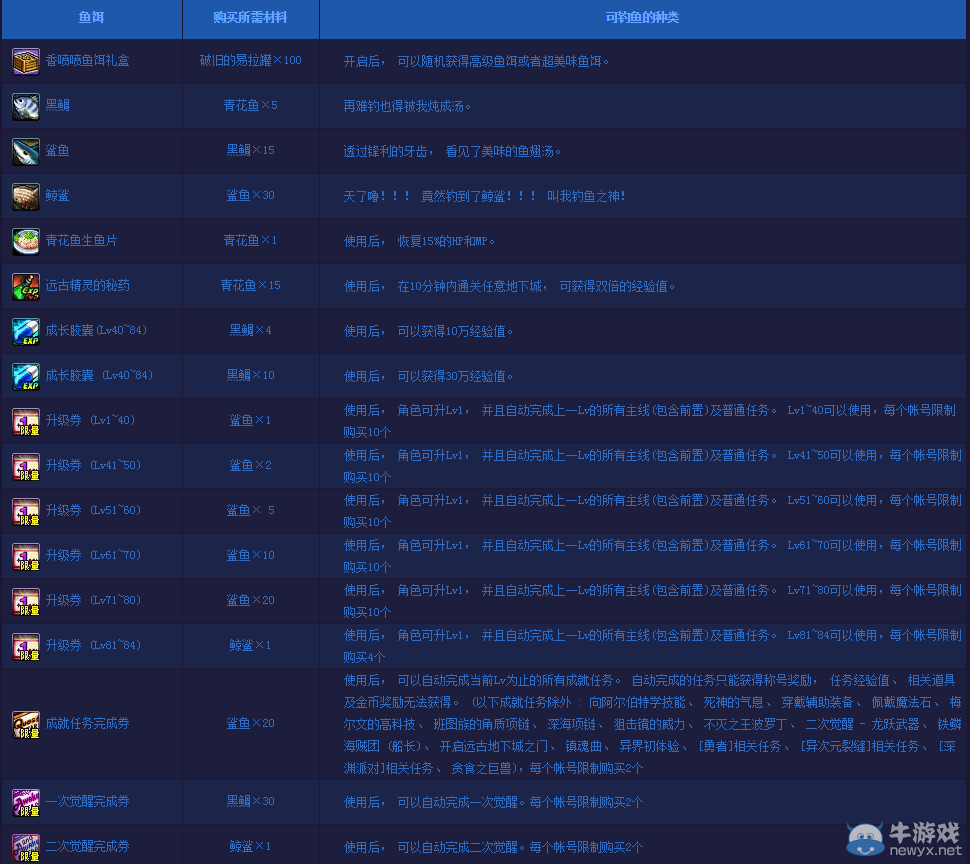Select the 一次觉醒完成券 icon
The height and width of the screenshot is (864, 970).
[x=26, y=802]
